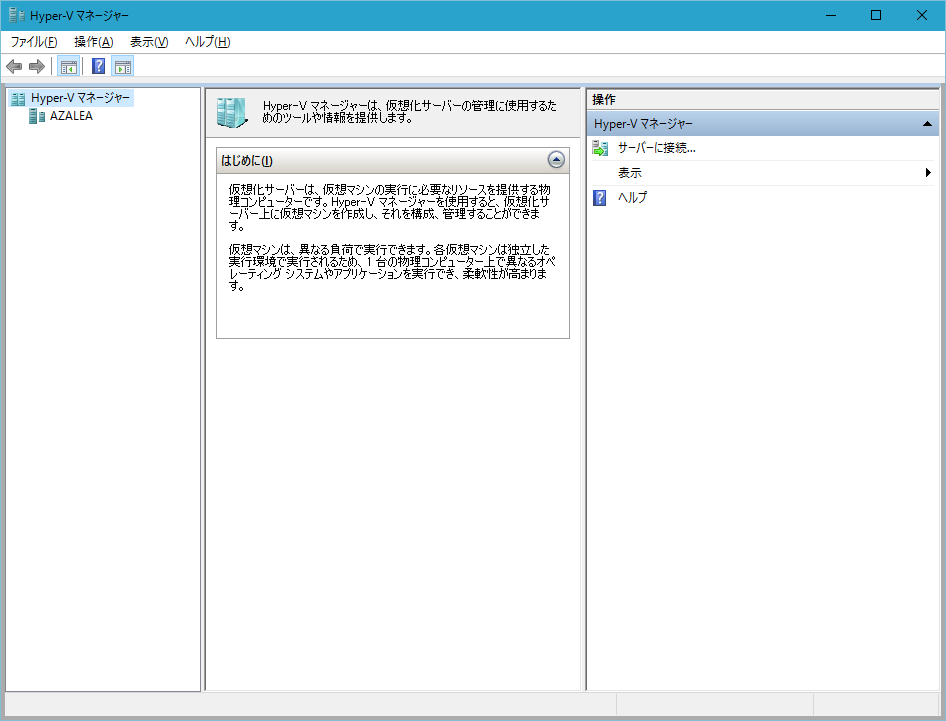Click ヘルプ in the actions pane
Viewport: 946px width, 721px height.
tap(632, 198)
